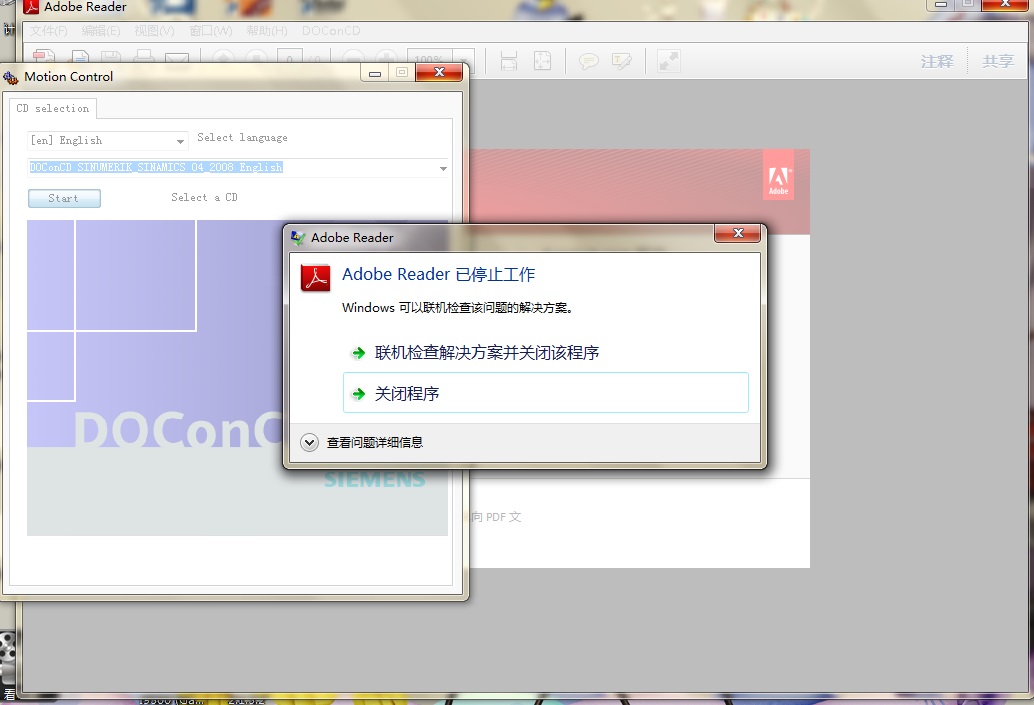Click the Add Sticky Note comment icon
Image resolution: width=1034 pixels, height=705 pixels.
click(588, 61)
